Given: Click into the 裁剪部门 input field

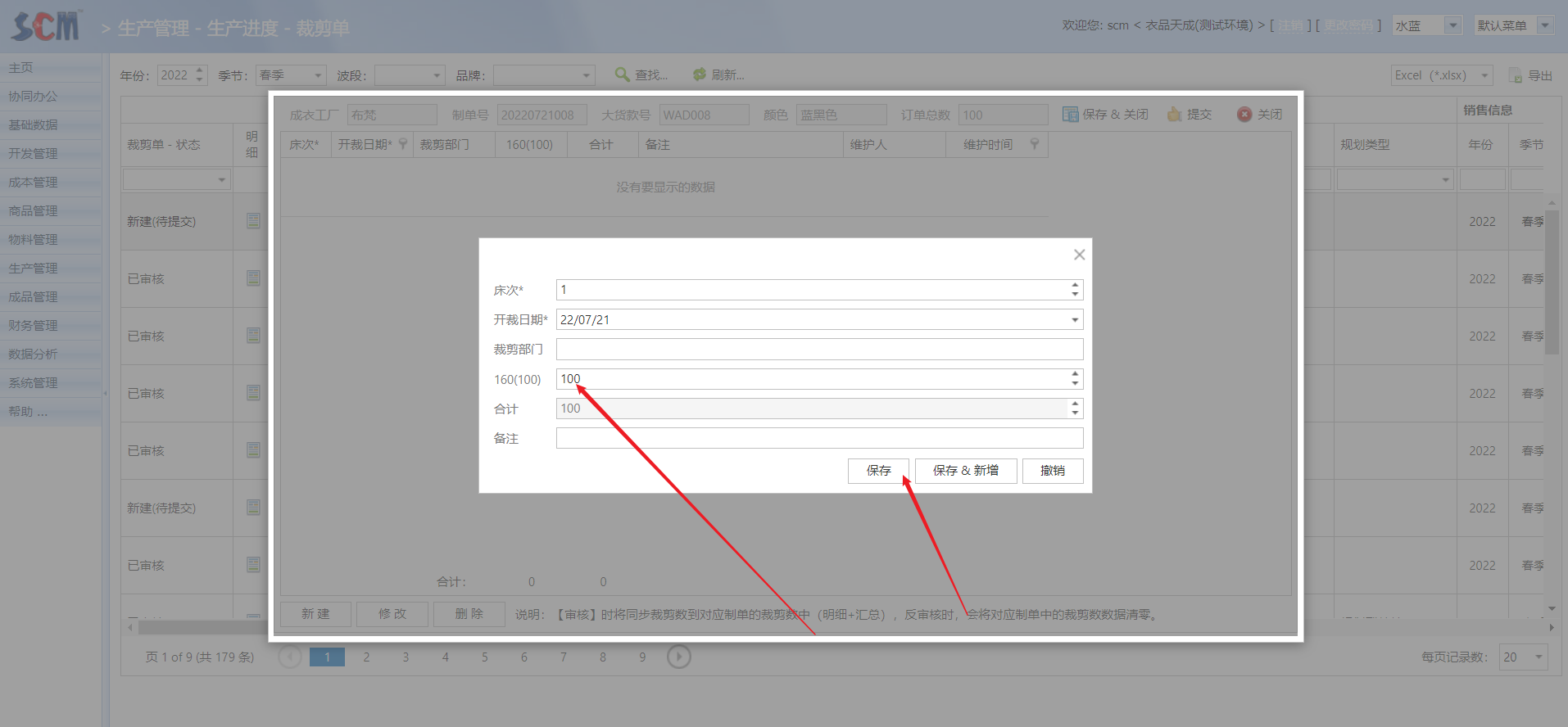Looking at the screenshot, I should click(819, 350).
